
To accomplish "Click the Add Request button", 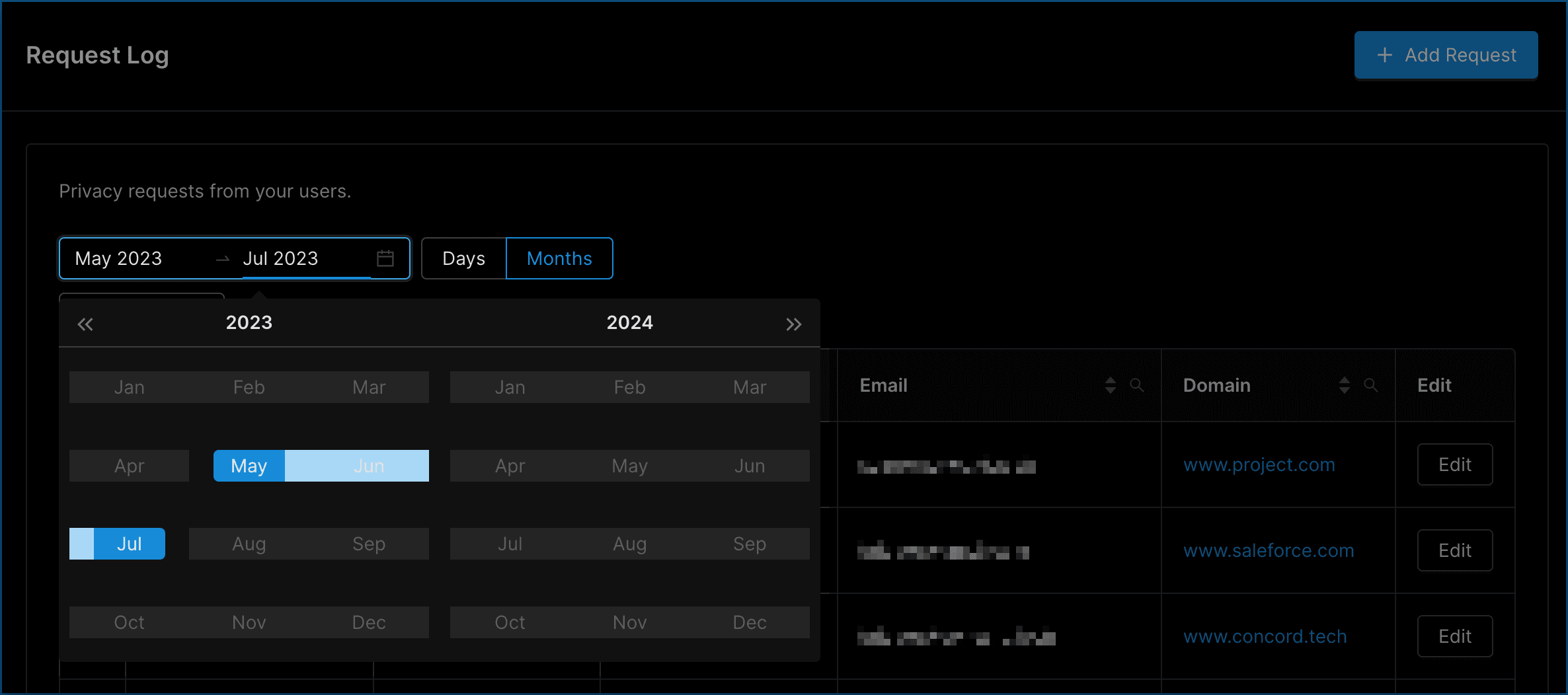I will click(1446, 55).
